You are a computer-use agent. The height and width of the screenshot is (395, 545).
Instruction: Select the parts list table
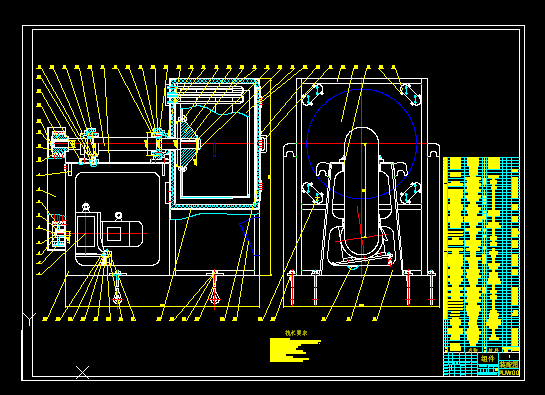pyautogui.click(x=481, y=255)
